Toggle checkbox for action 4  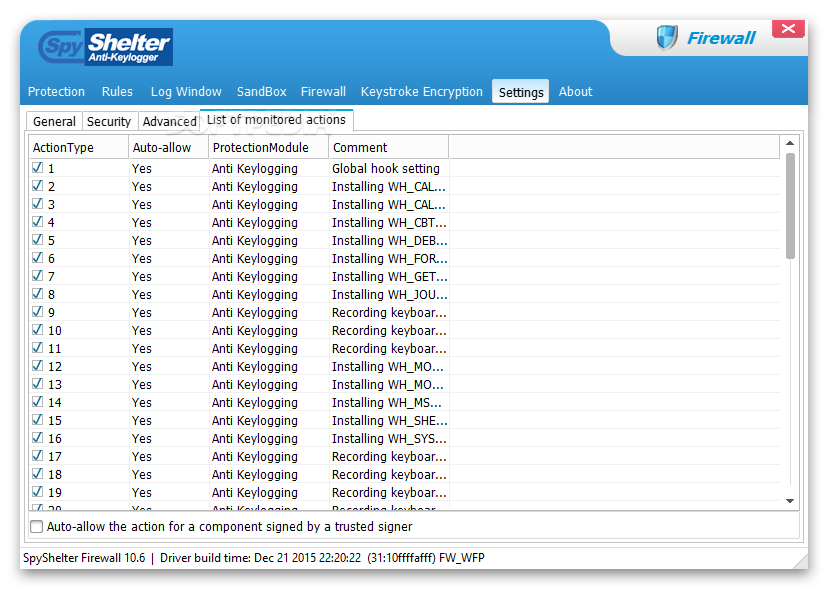tap(37, 222)
